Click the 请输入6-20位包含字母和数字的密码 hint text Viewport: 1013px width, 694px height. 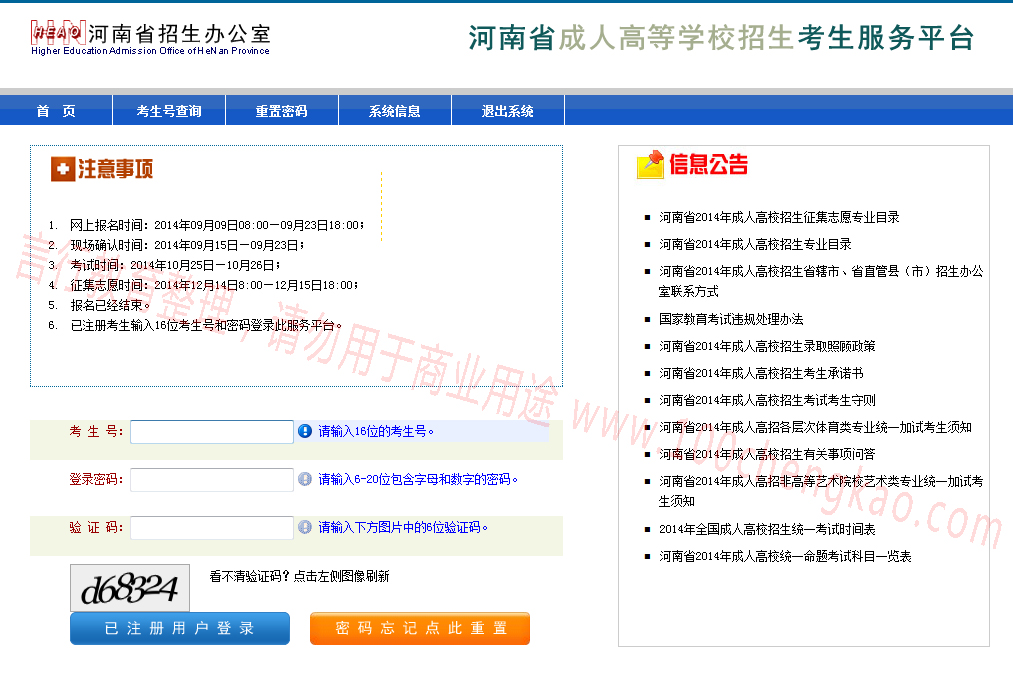418,479
